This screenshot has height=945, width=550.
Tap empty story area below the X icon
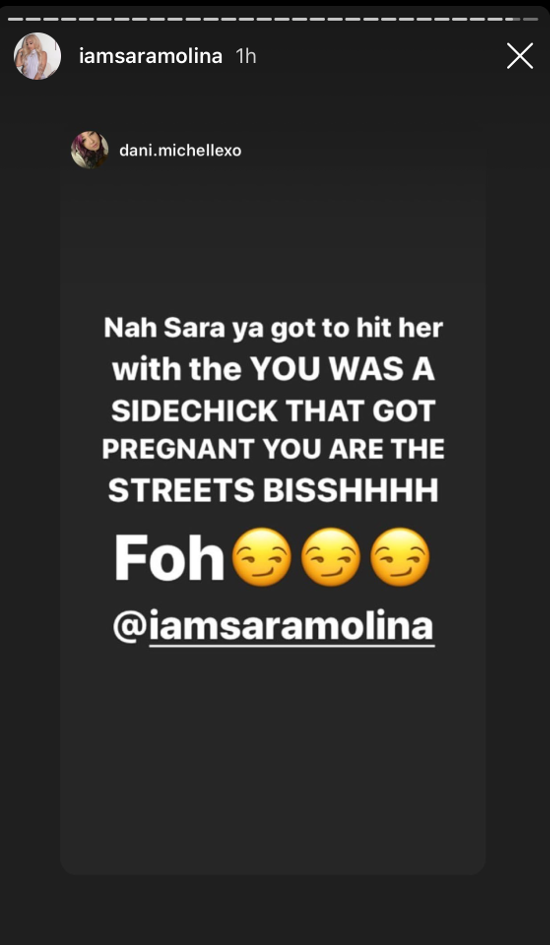pyautogui.click(x=518, y=241)
